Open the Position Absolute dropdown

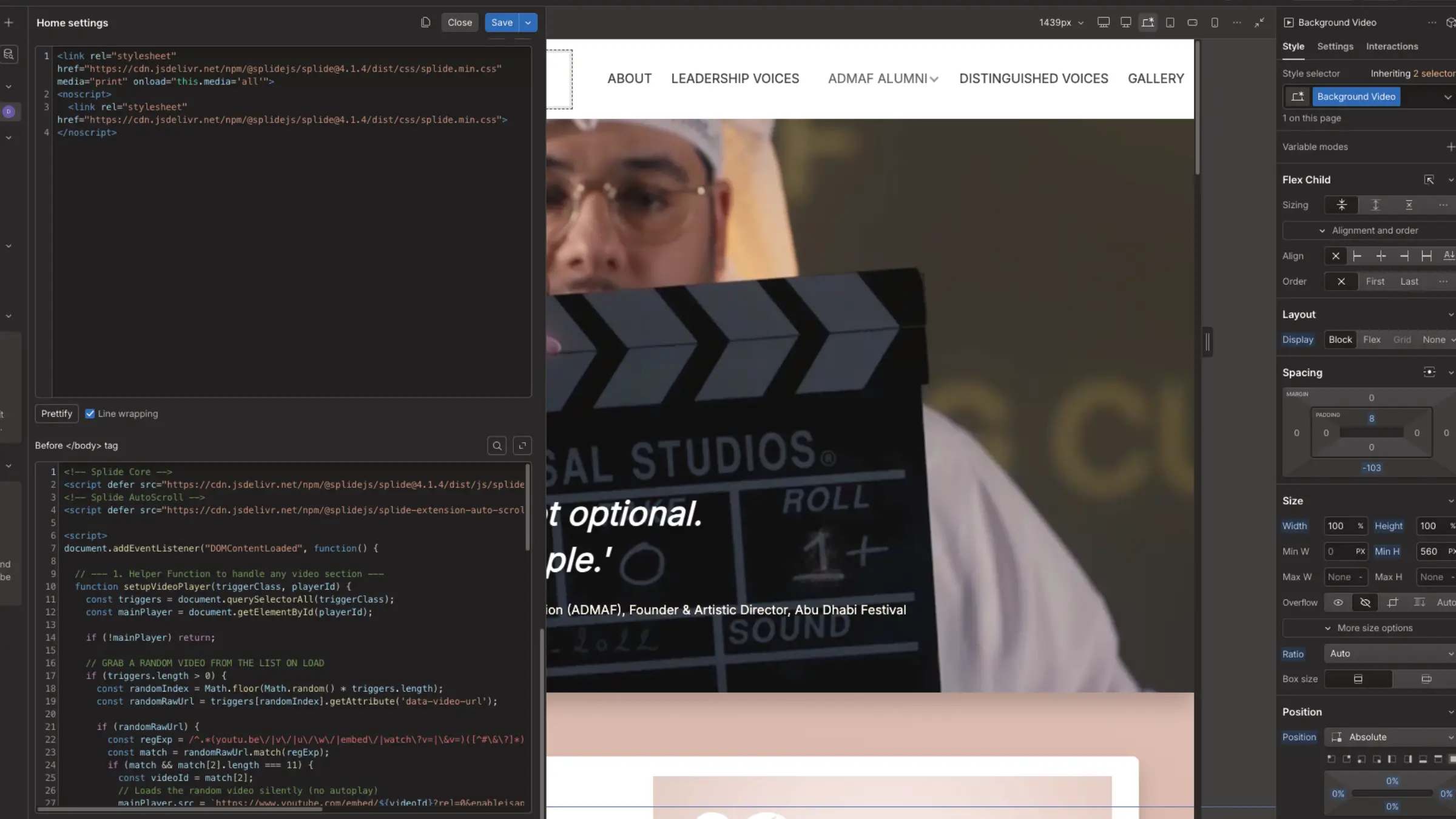[1390, 737]
